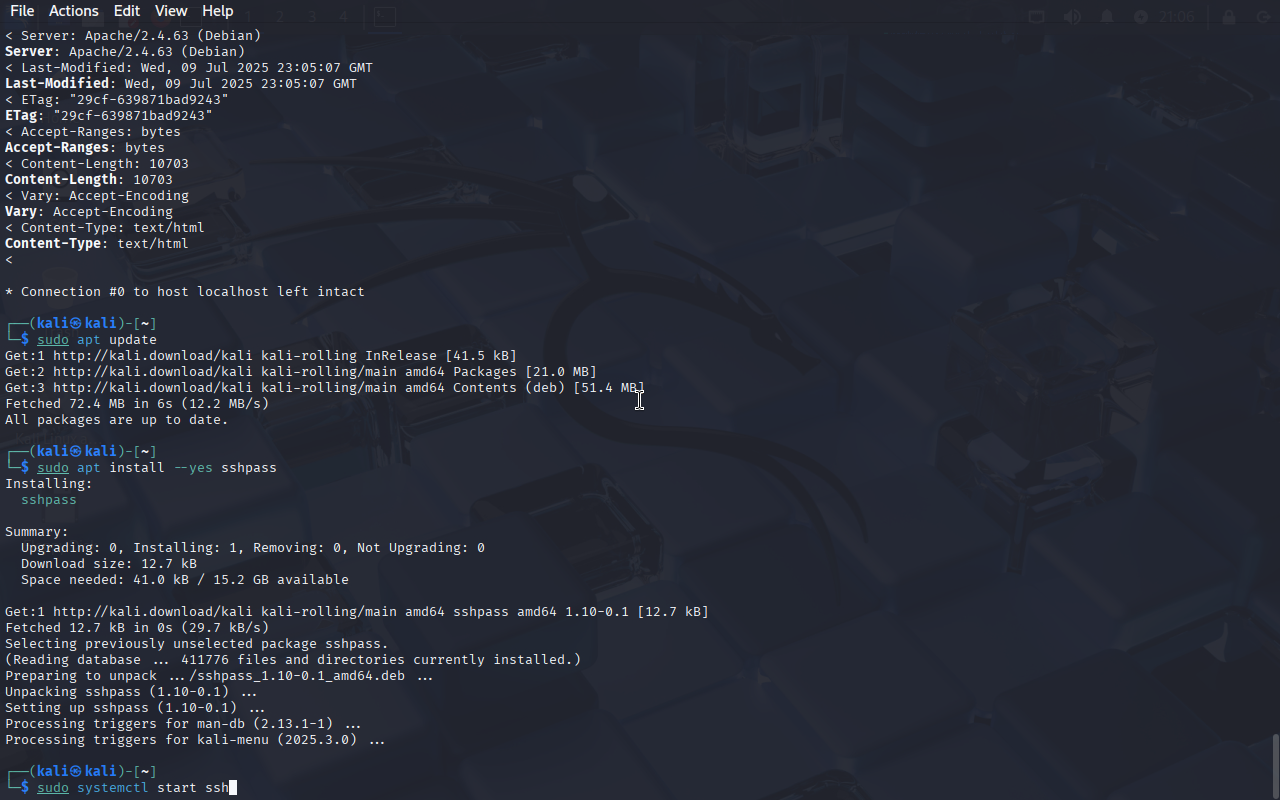Open the Edit menu

[x=127, y=11]
